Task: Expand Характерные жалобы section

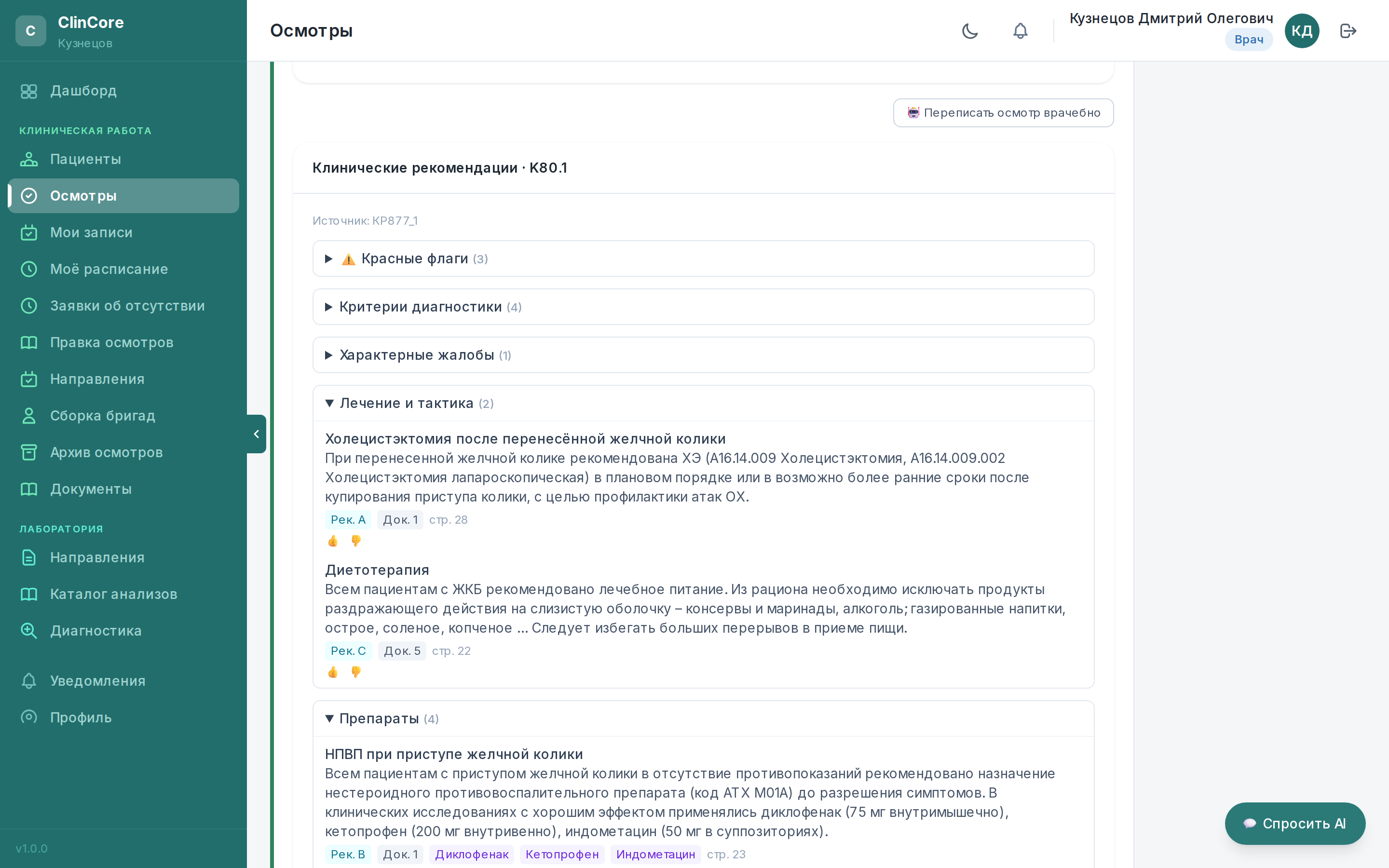Action: coord(703,355)
